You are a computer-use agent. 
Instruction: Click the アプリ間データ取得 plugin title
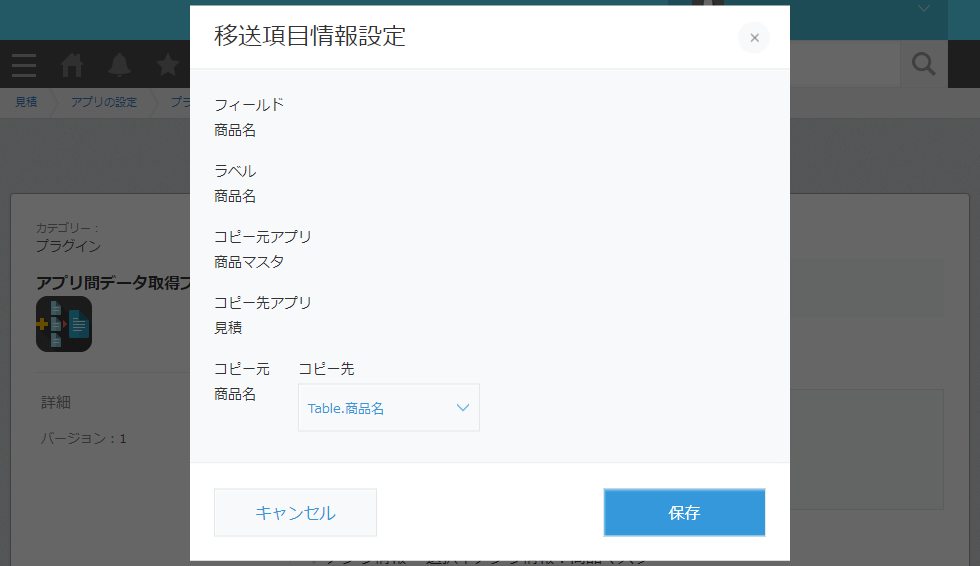click(113, 283)
